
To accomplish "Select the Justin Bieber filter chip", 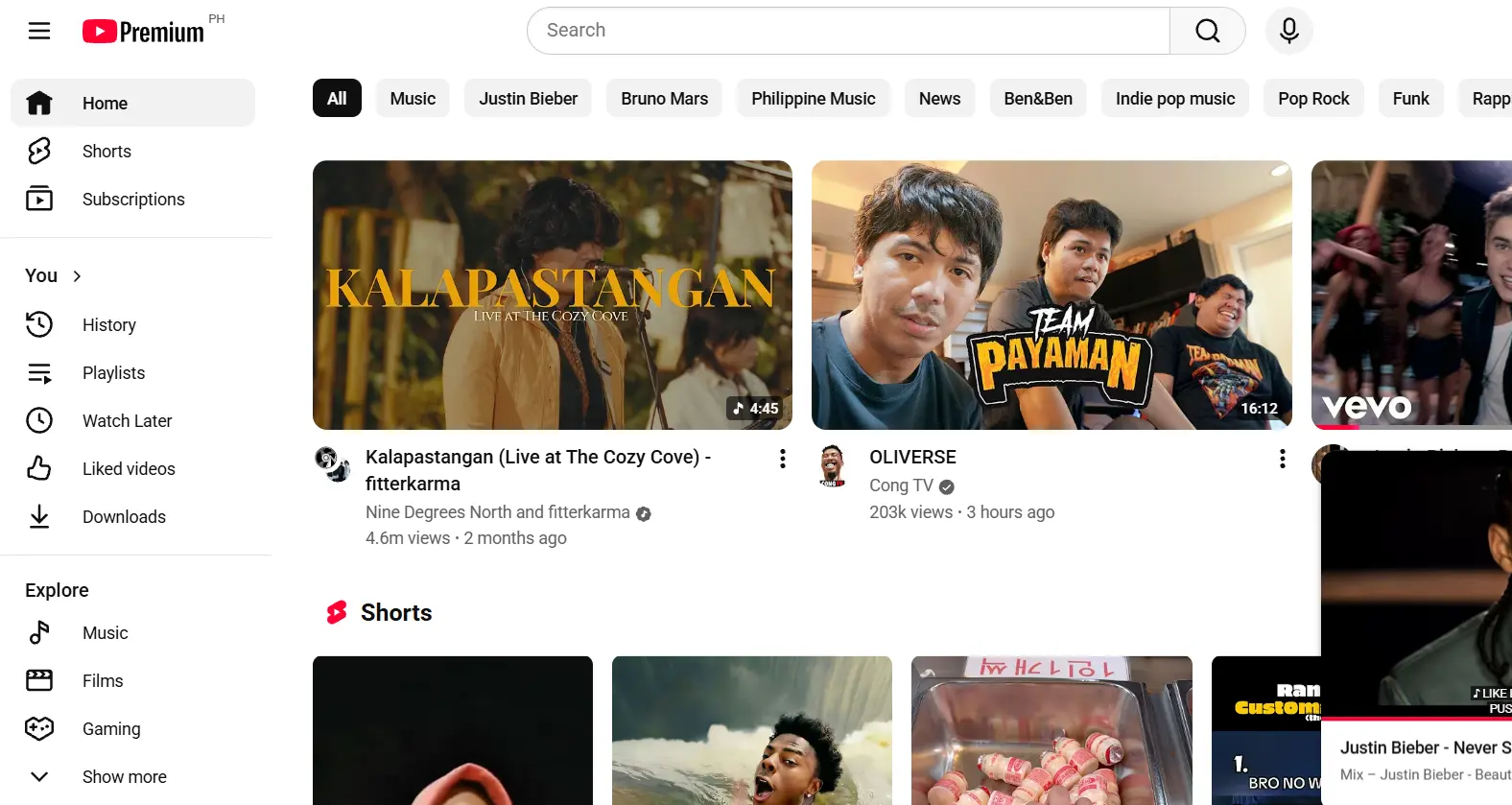I will click(x=529, y=98).
